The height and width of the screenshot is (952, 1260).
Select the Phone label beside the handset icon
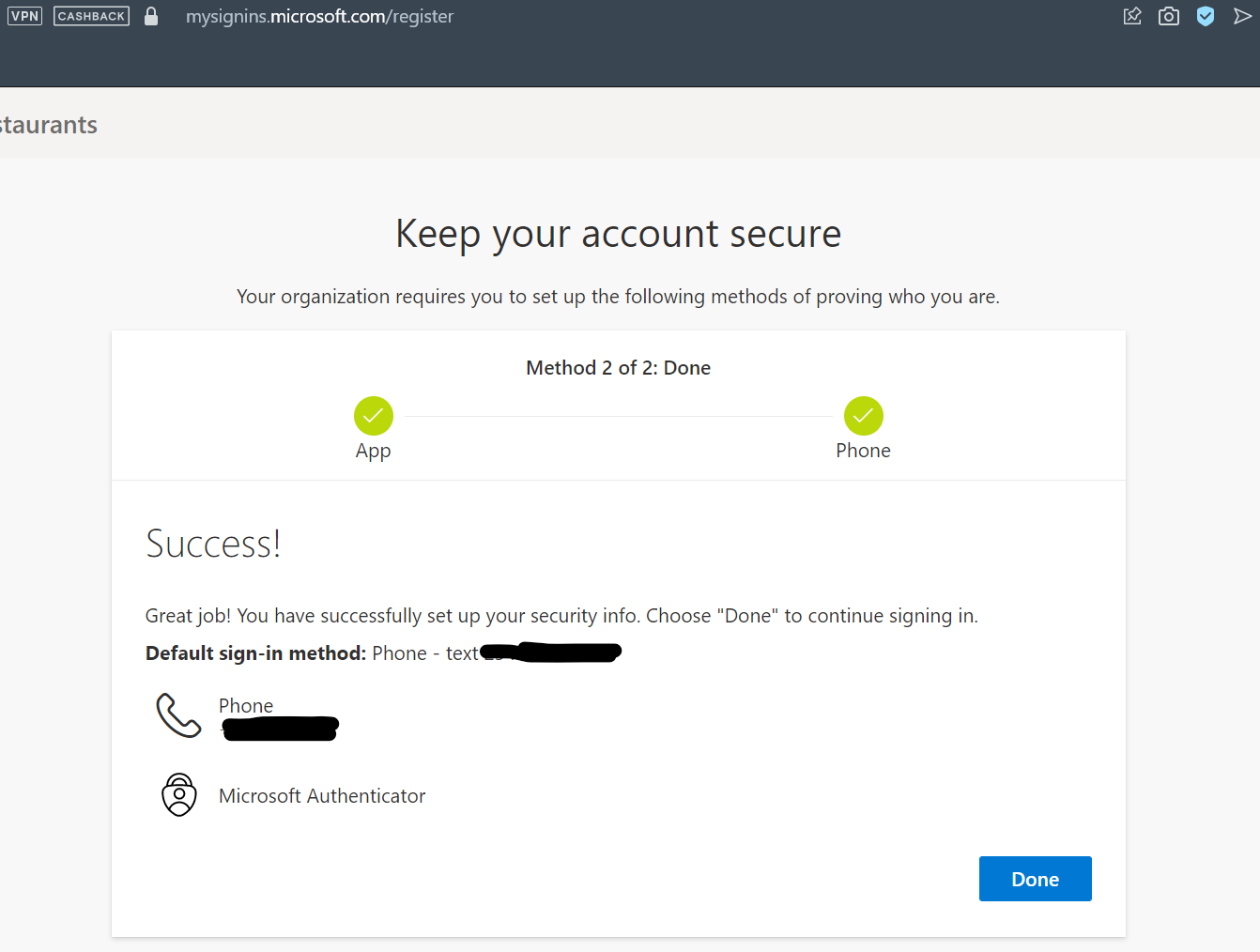pyautogui.click(x=246, y=705)
